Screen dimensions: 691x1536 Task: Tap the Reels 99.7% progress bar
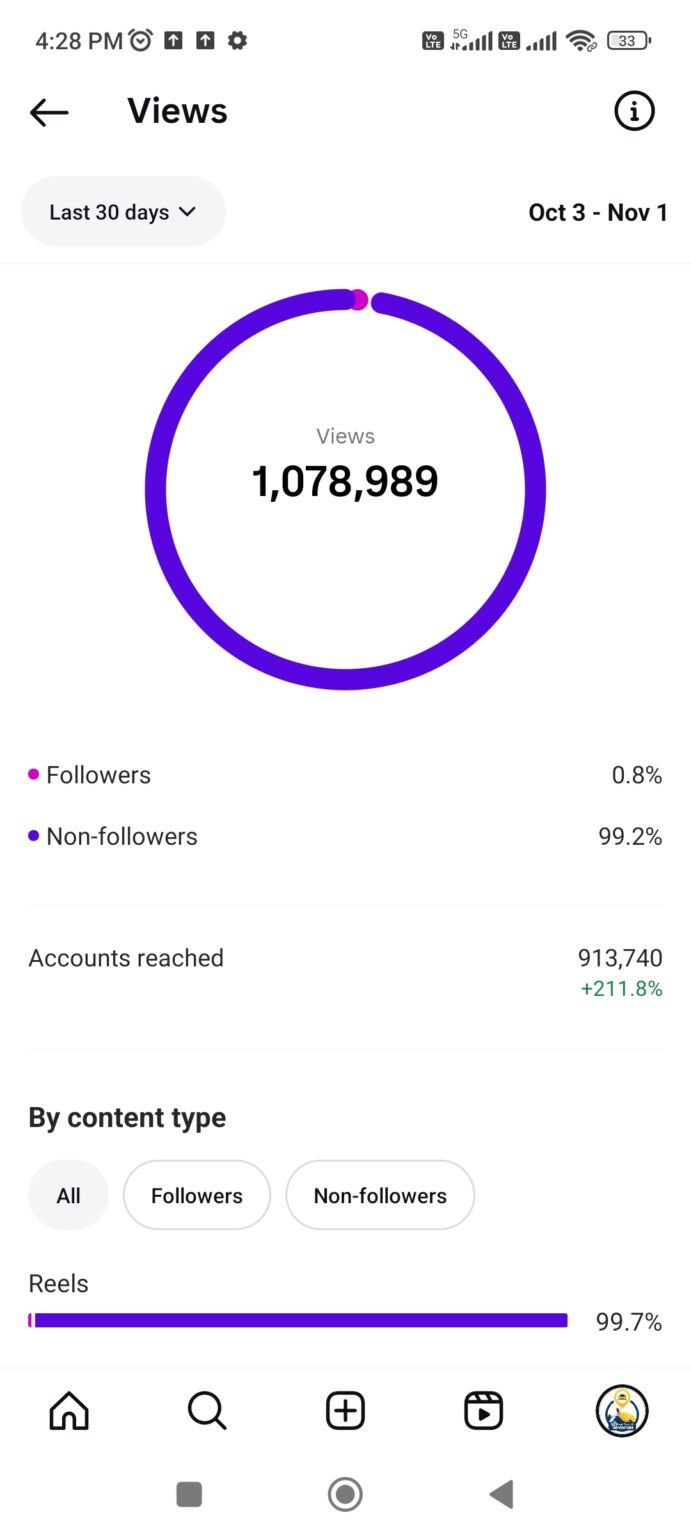pos(300,1320)
